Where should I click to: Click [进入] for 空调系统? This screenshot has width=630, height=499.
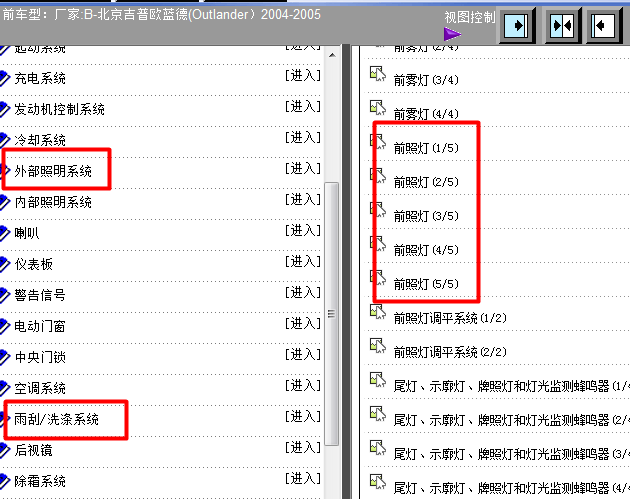pyautogui.click(x=303, y=385)
